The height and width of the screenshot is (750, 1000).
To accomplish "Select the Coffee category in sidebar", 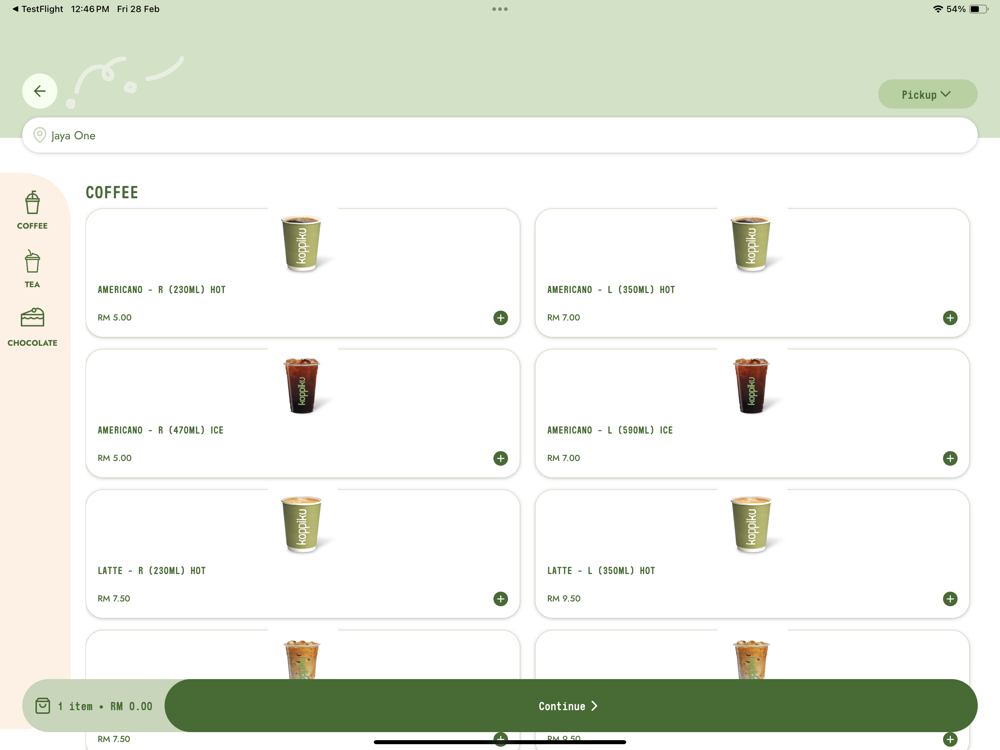I will click(x=33, y=210).
